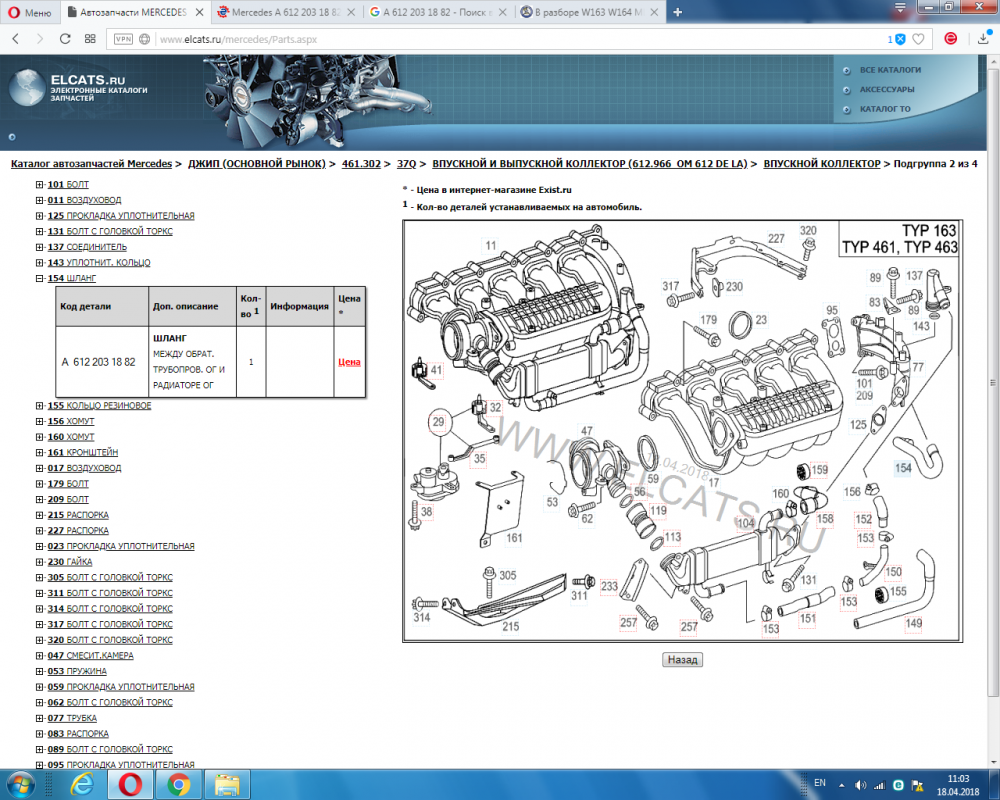Open the speed dial tiles icon
This screenshot has height=800, width=1000.
(89, 40)
